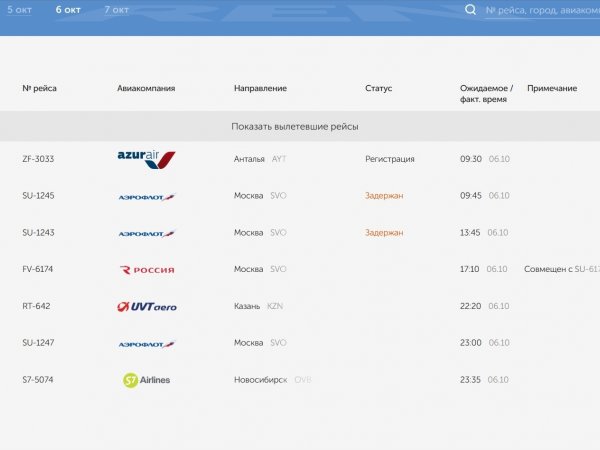Click the 22:20 departure time
The image size is (600, 450).
471,306
